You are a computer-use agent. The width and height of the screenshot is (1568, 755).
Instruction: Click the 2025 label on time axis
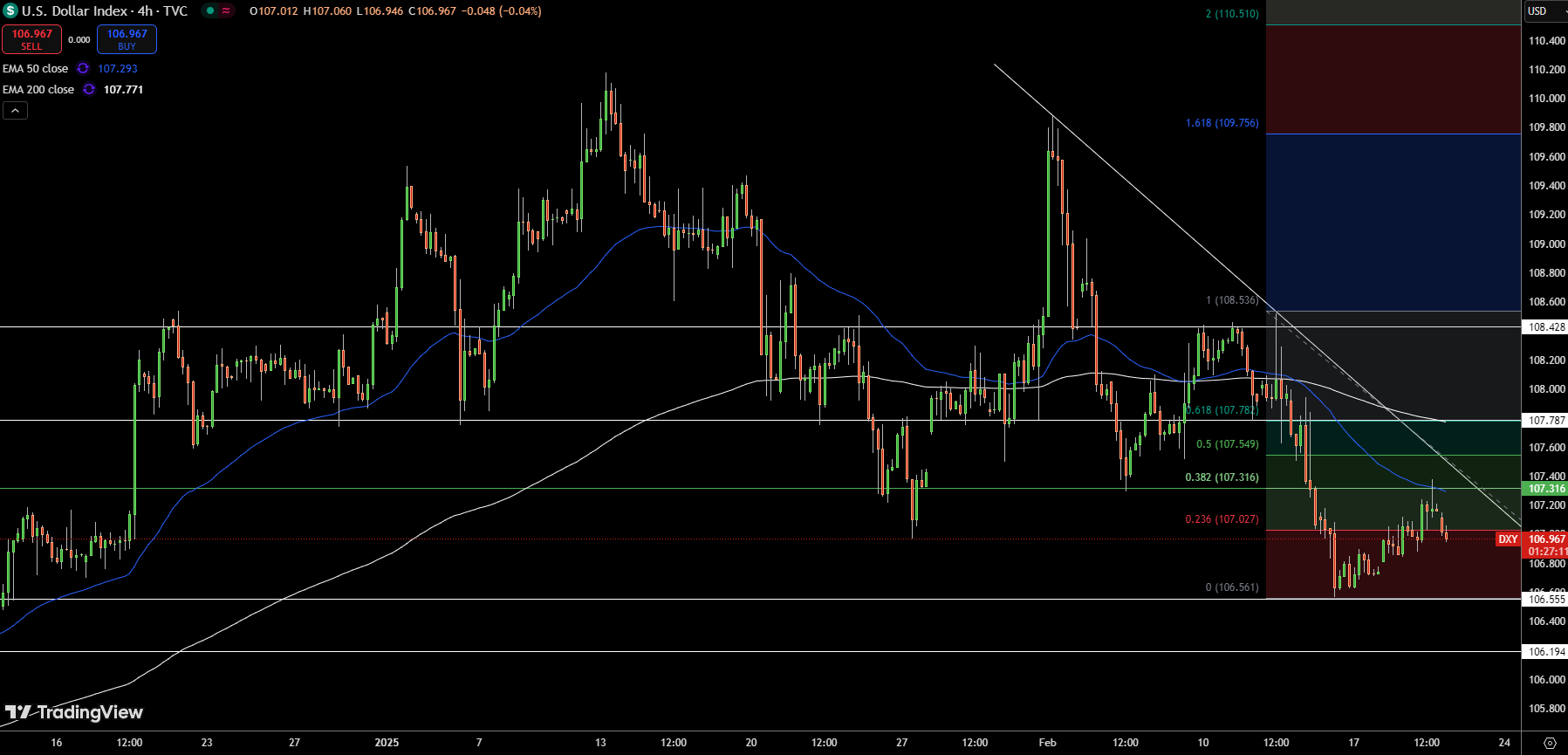coord(387,743)
